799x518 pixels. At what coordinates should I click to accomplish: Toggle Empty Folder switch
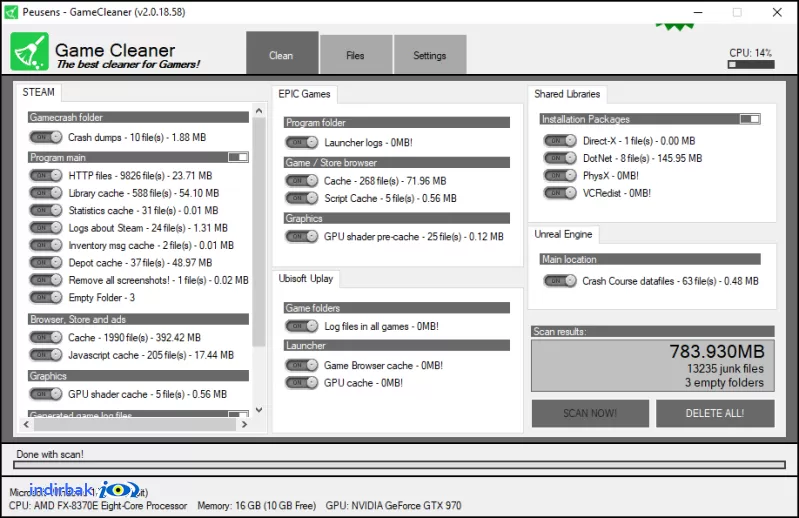(46, 297)
